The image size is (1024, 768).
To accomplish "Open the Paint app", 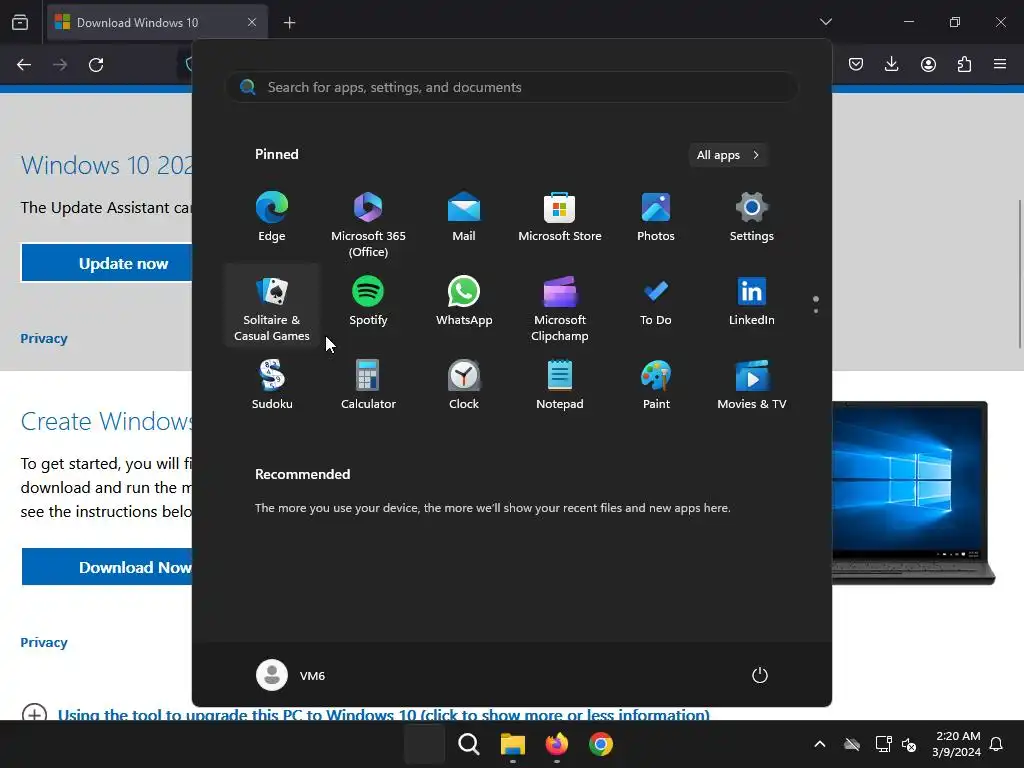I will [x=656, y=385].
